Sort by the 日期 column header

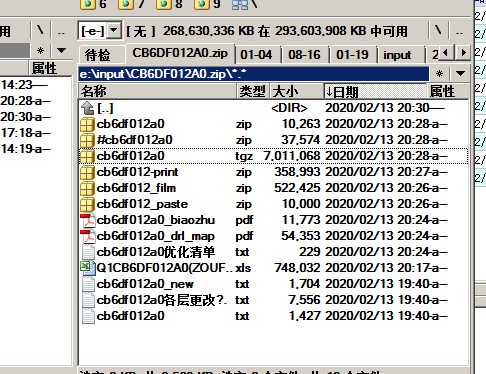tap(375, 91)
